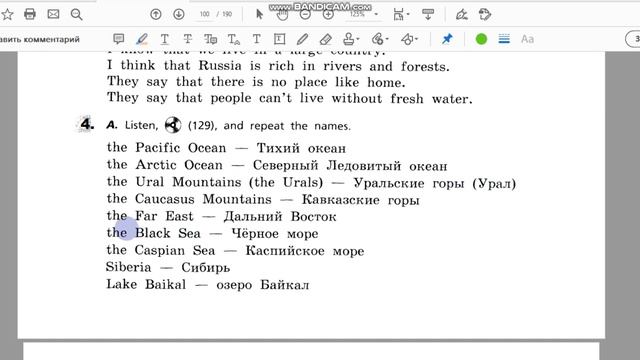This screenshot has height=360, width=640.
Task: Click the text 'the Caucasus Mountains'
Action: click(189, 199)
